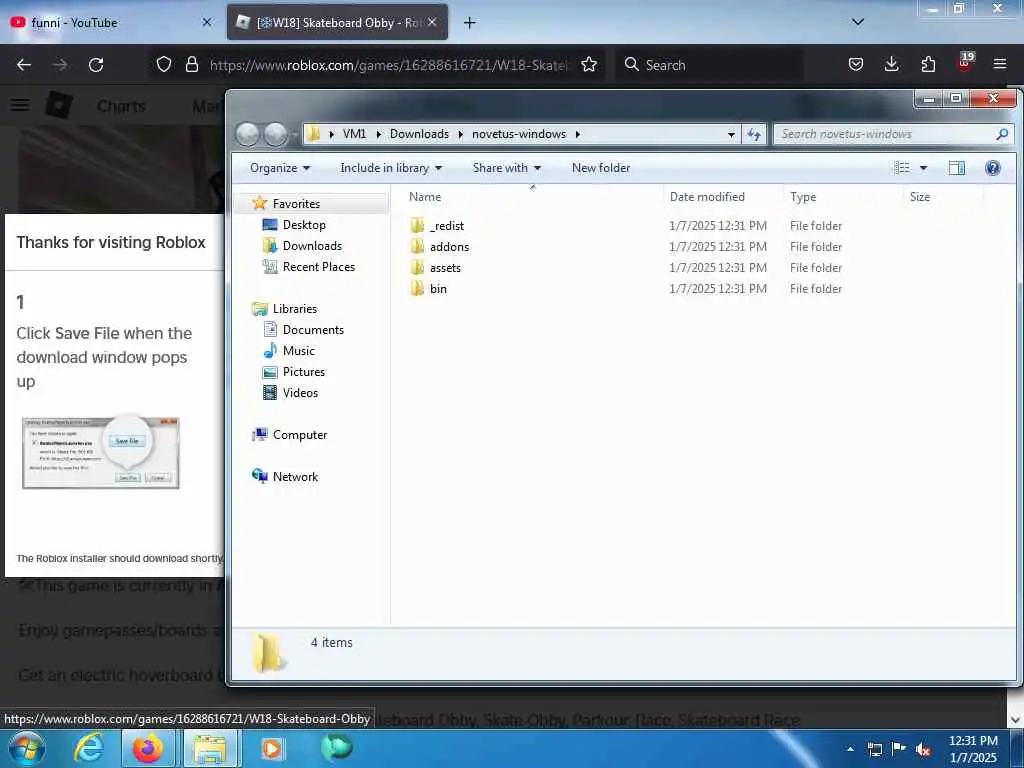The width and height of the screenshot is (1024, 768).
Task: Open Include in library dropdown
Action: click(x=391, y=168)
